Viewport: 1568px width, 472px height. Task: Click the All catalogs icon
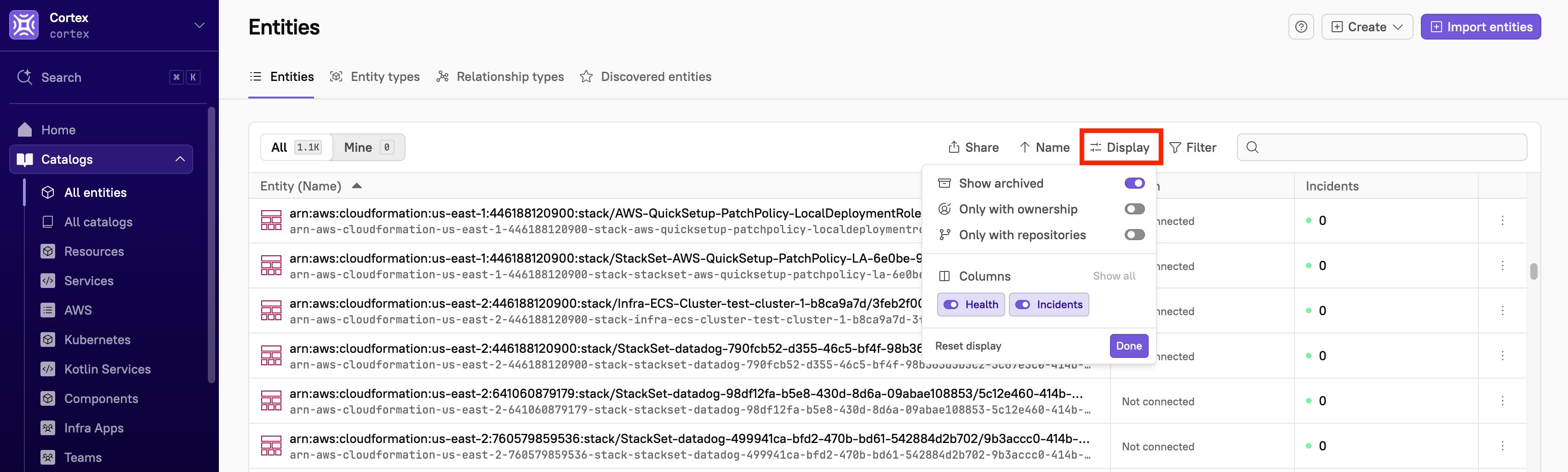(x=48, y=222)
